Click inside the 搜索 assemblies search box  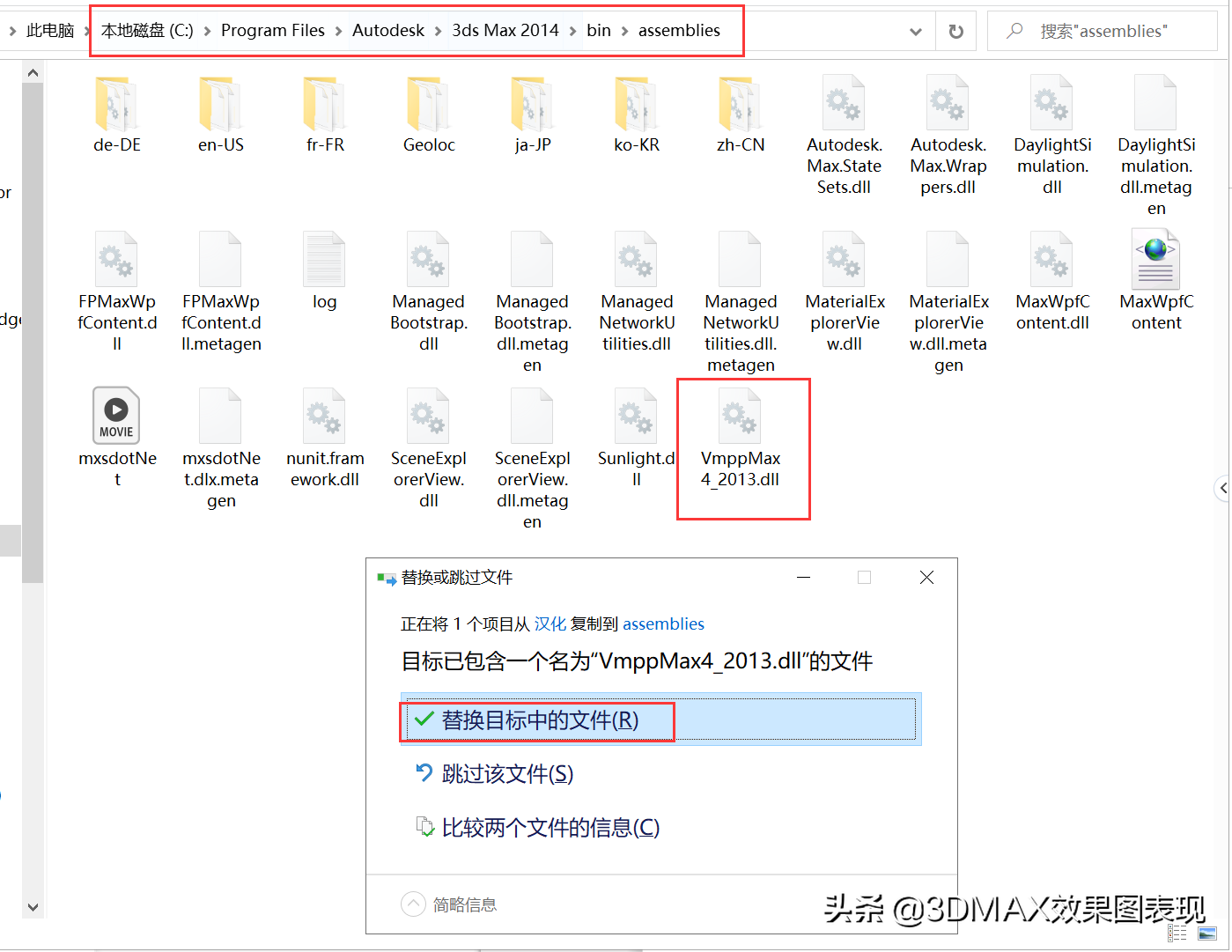pyautogui.click(x=1110, y=30)
